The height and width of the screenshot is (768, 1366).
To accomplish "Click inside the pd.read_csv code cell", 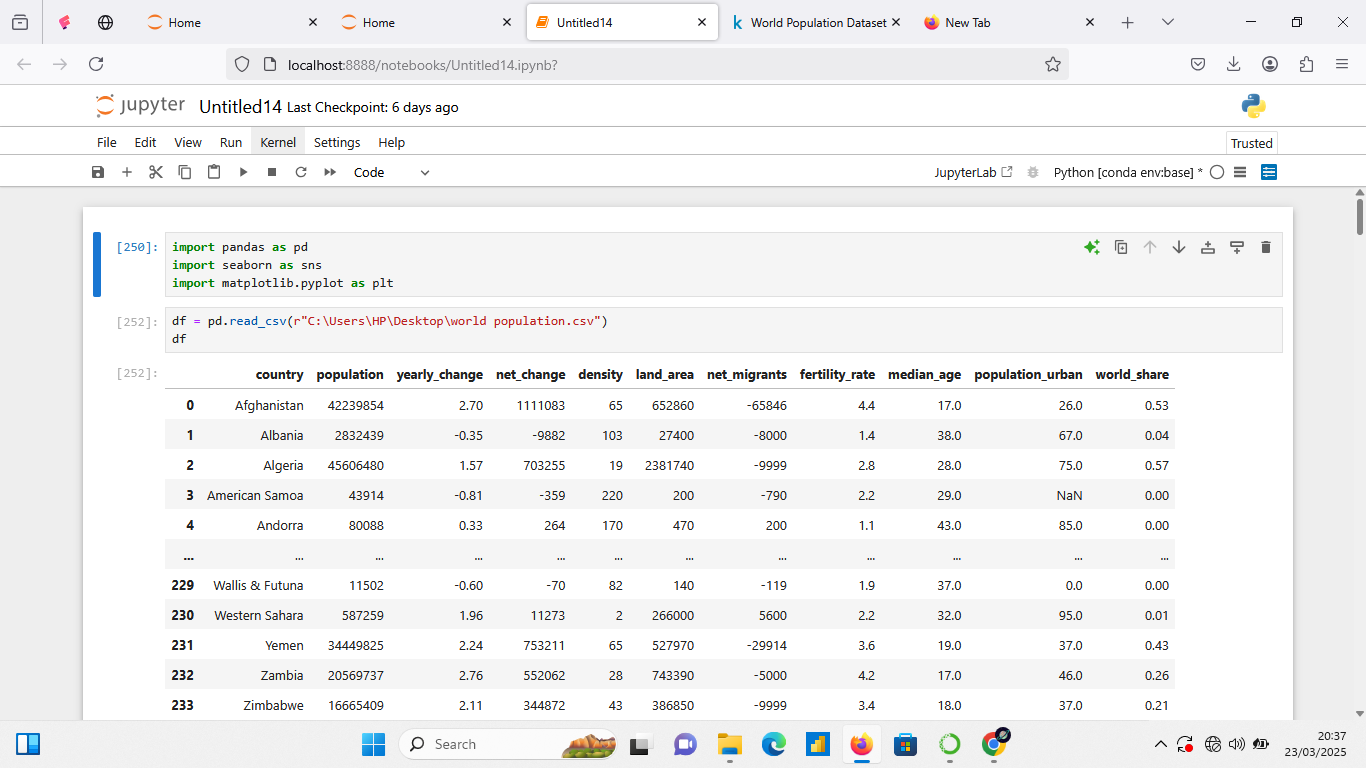I will (x=723, y=330).
